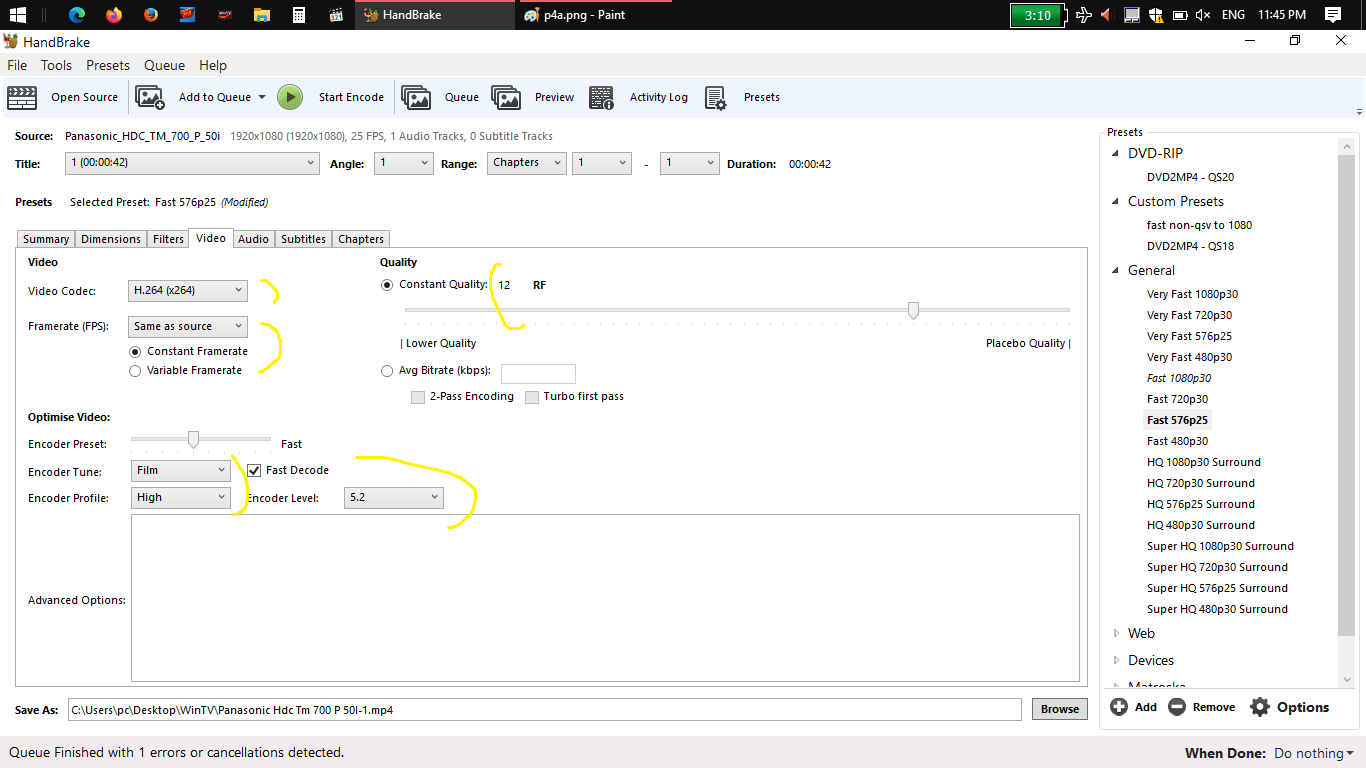Viewport: 1366px width, 768px height.
Task: Click the Browse button
Action: click(x=1060, y=709)
